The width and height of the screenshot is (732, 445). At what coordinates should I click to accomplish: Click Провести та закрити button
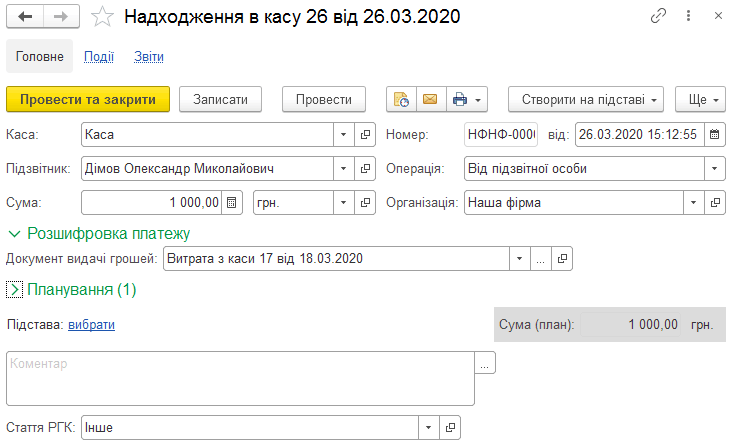pyautogui.click(x=88, y=99)
